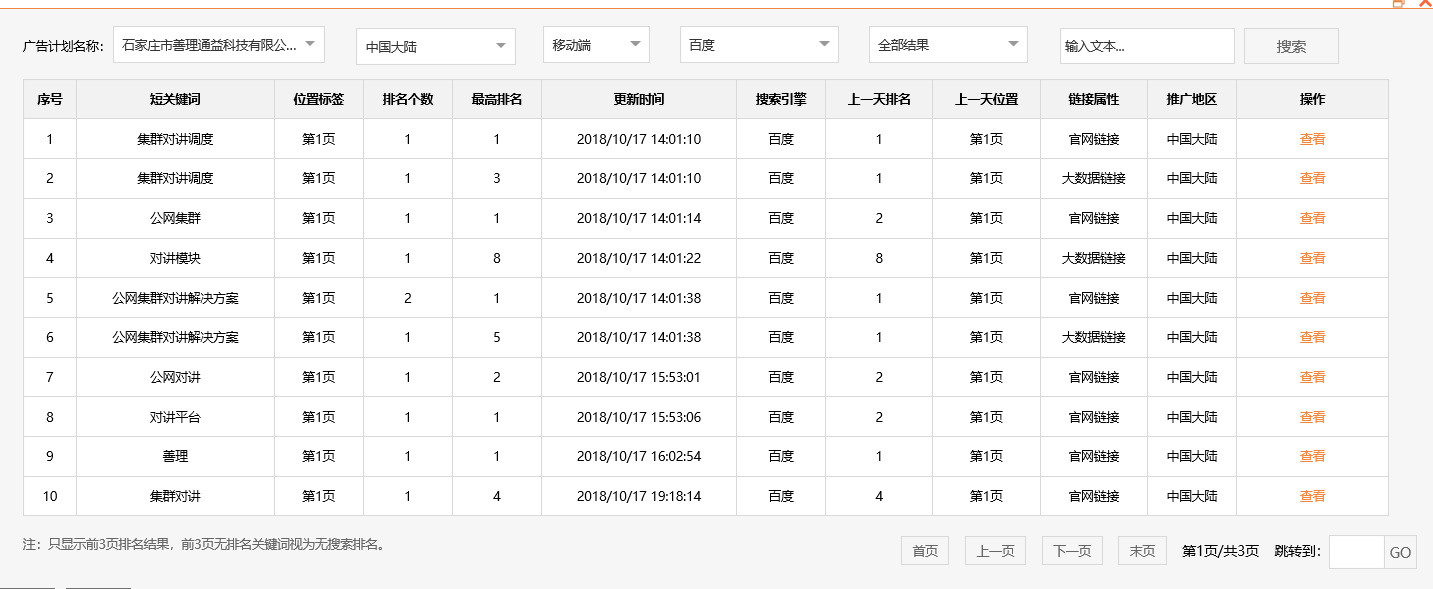The image size is (1433, 589).
Task: Open details for keyword 公网对讲
Action: [x=1311, y=377]
